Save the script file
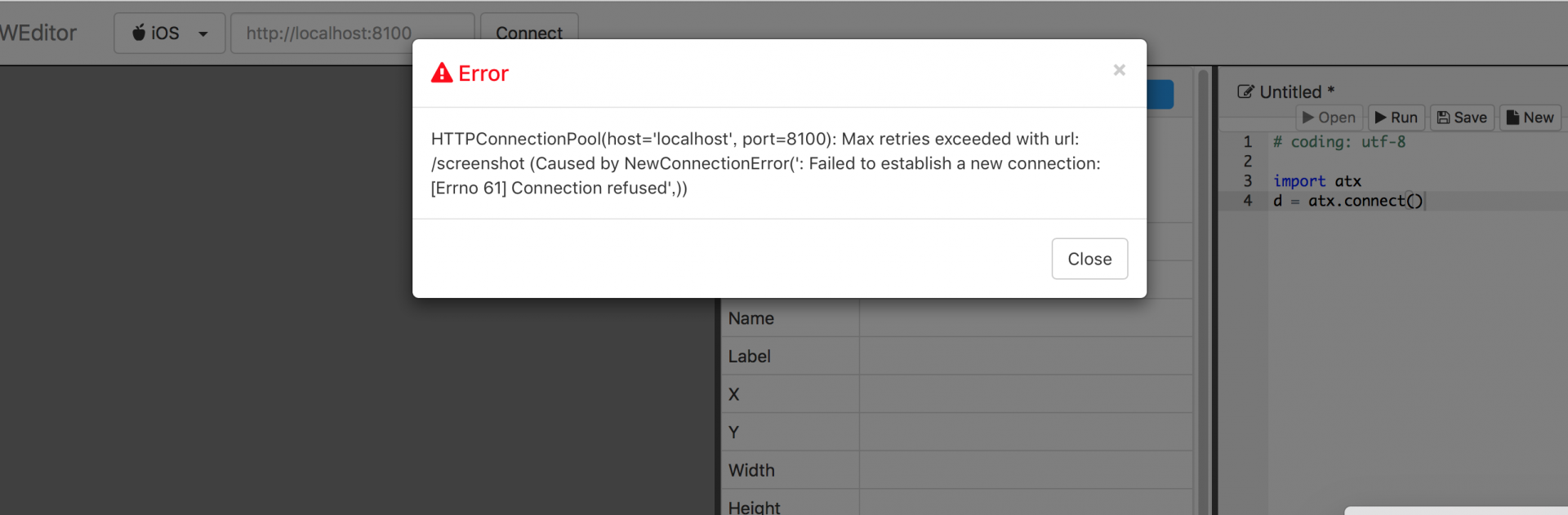This screenshot has width=1568, height=515. [1462, 118]
